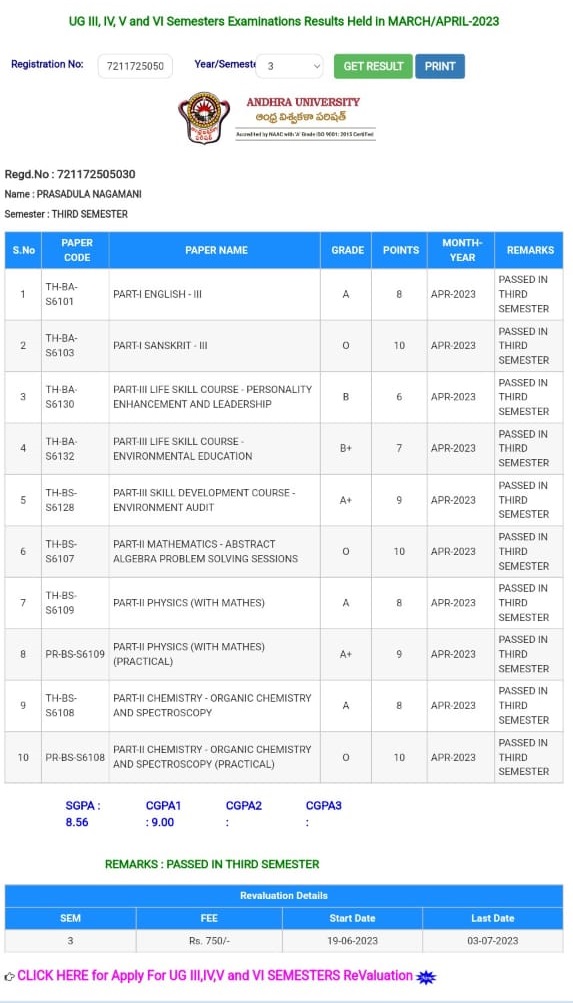Click the Andhra University emblem logo
The width and height of the screenshot is (573, 1003).
[204, 118]
